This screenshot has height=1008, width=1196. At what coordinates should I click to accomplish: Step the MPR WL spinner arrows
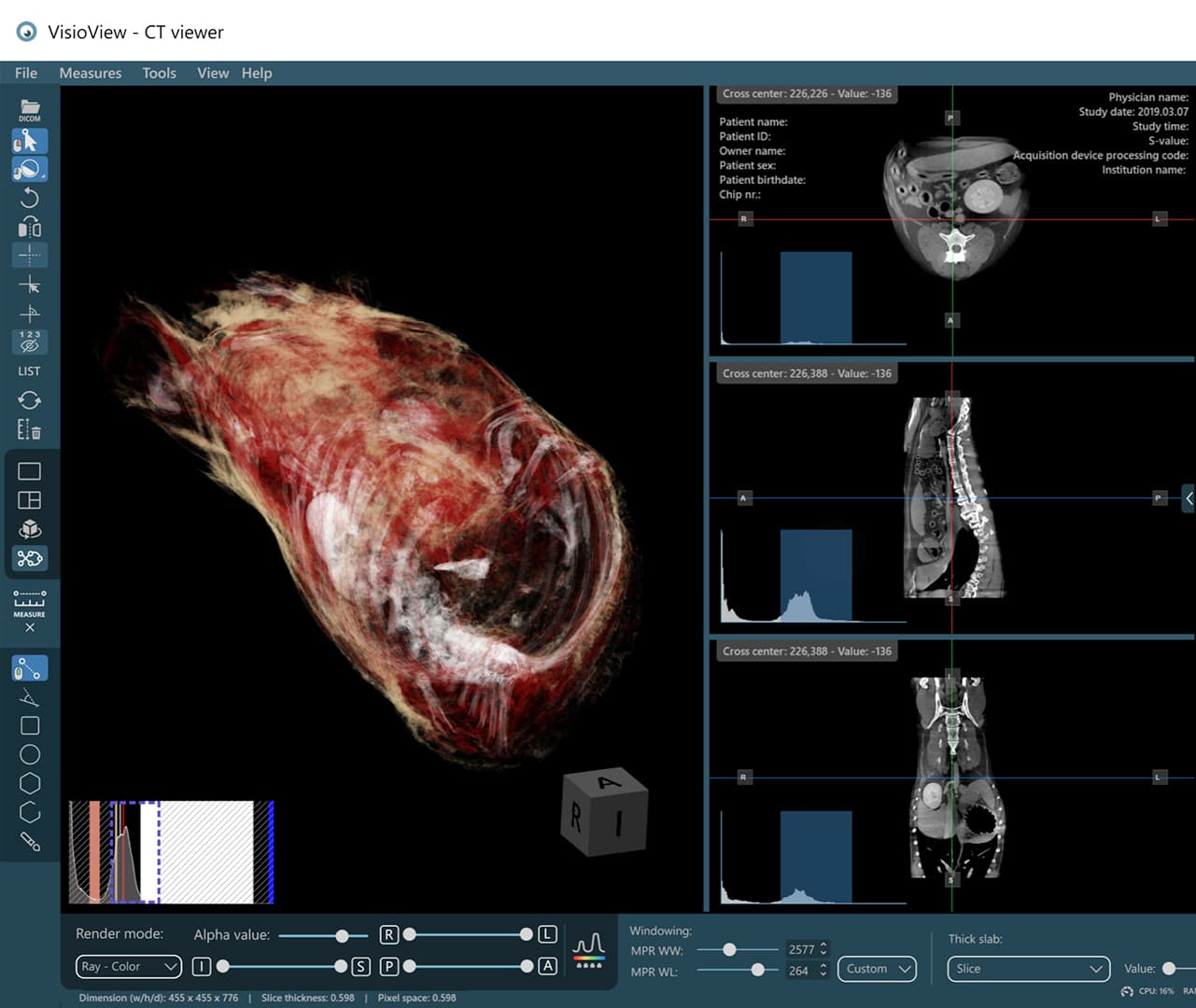point(823,971)
